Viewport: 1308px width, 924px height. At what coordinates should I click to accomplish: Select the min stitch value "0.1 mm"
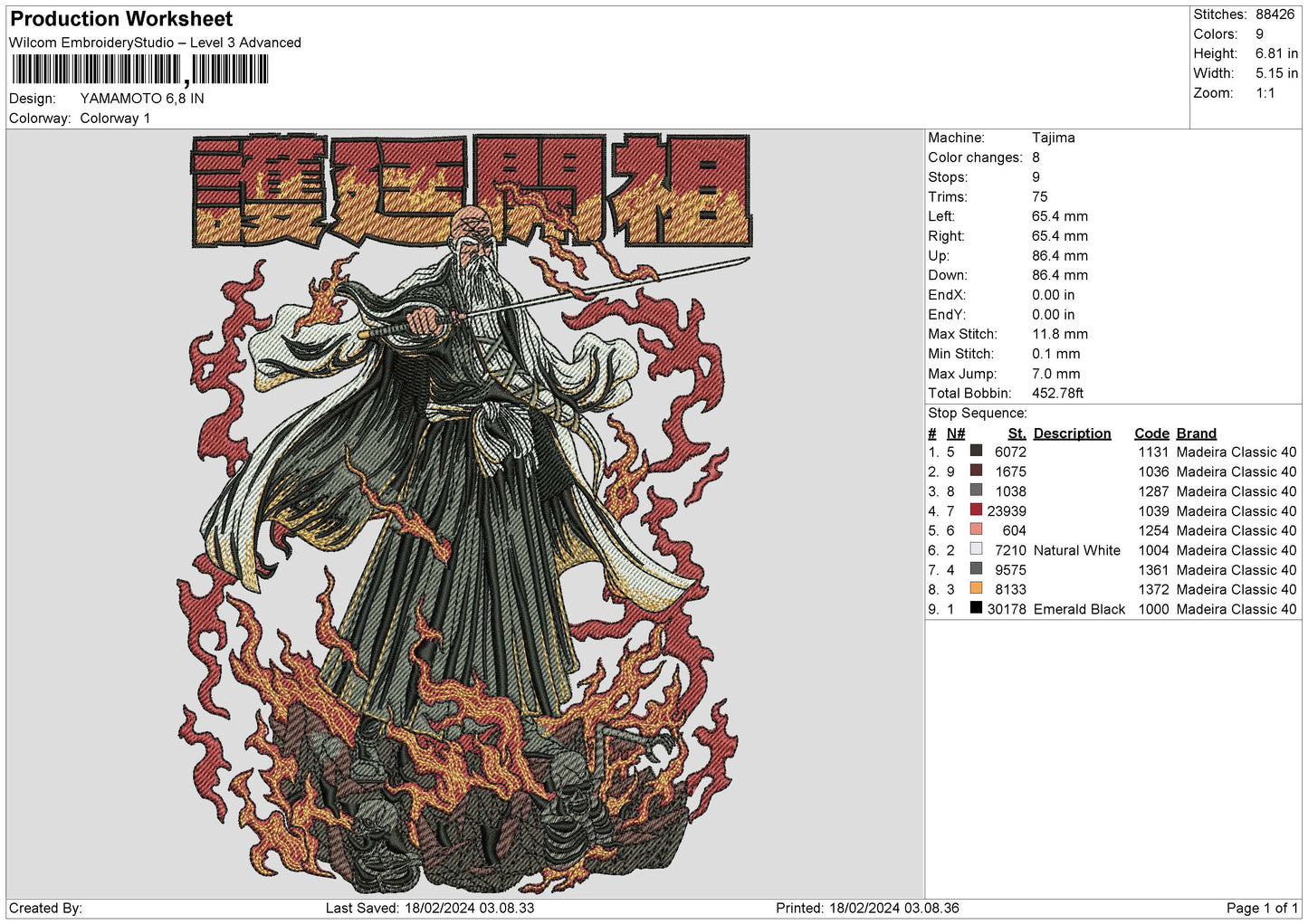[1056, 354]
